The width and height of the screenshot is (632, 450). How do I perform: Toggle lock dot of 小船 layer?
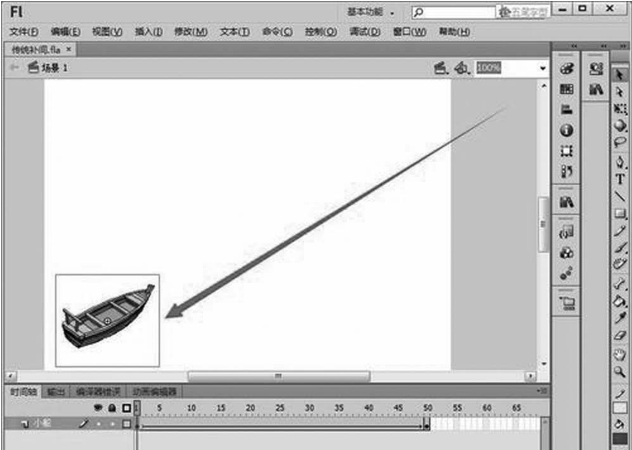pyautogui.click(x=112, y=424)
